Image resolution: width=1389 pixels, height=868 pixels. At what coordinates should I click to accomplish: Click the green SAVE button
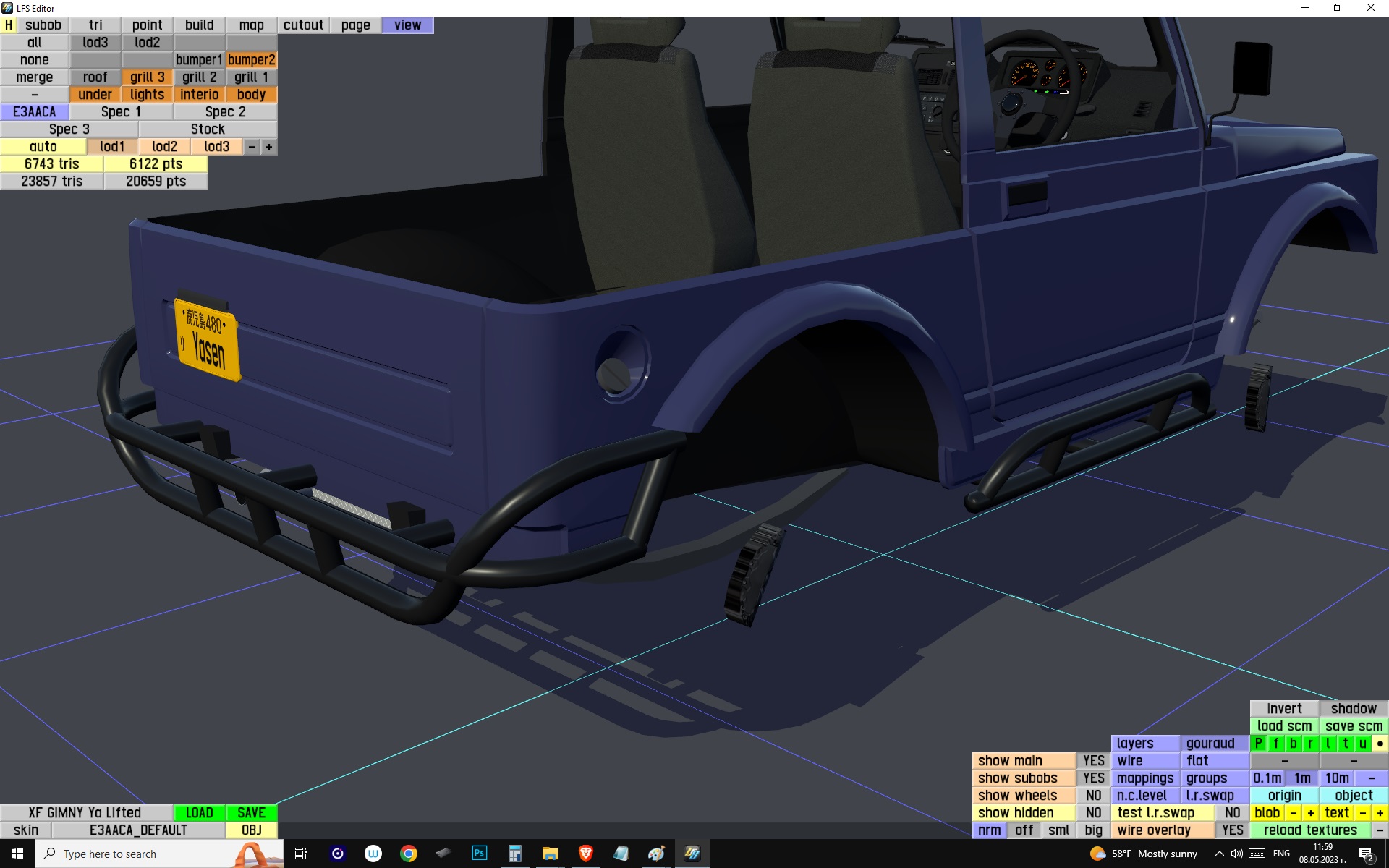tap(251, 813)
